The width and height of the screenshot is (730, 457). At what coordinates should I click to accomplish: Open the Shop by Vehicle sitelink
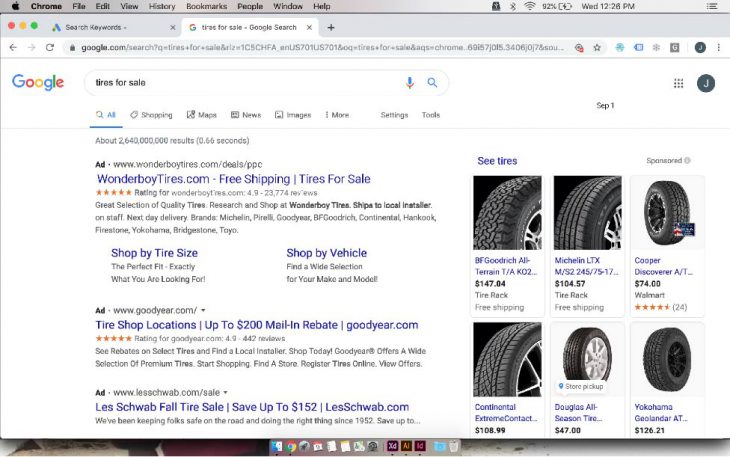[326, 253]
